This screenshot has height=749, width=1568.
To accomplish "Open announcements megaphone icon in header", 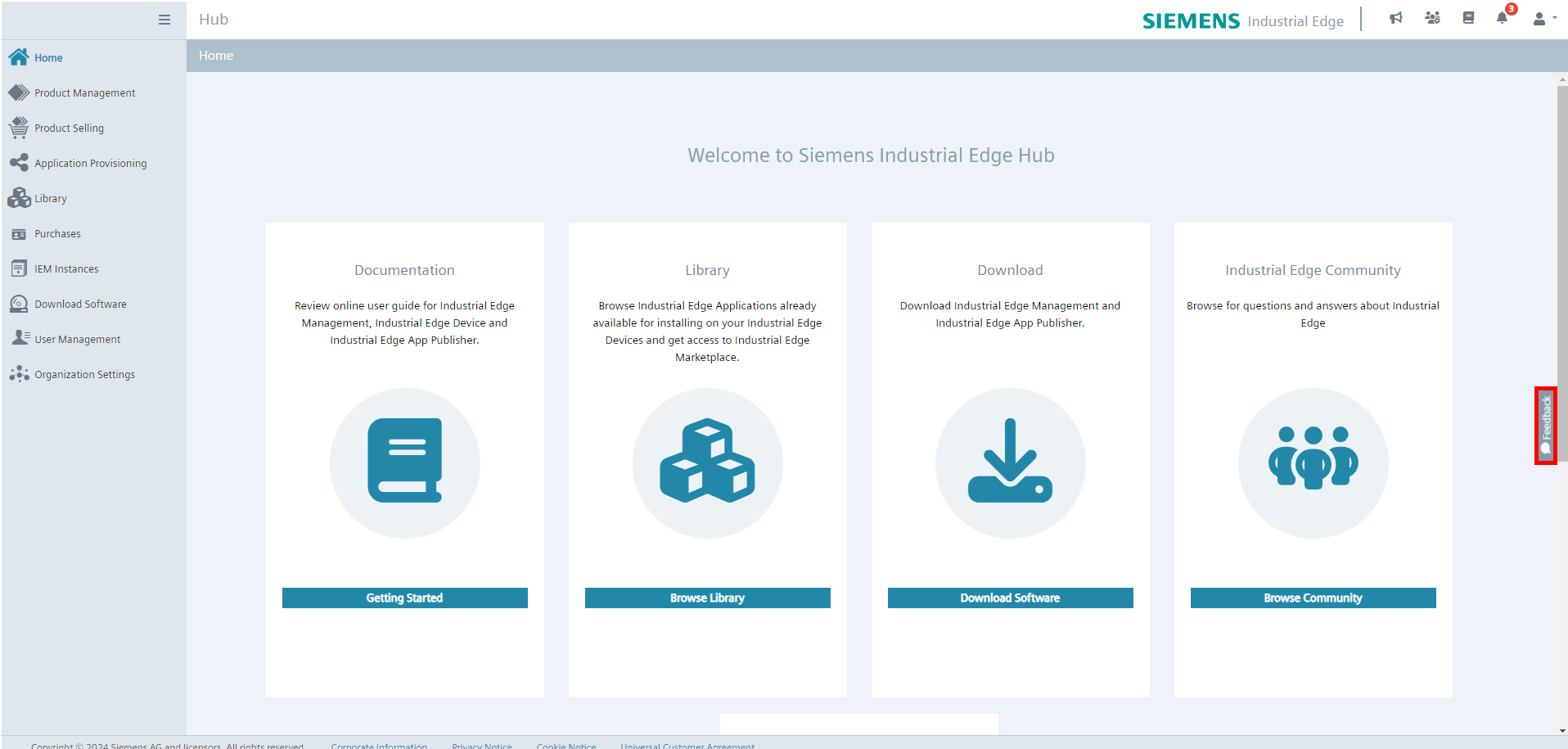I will tap(1396, 18).
